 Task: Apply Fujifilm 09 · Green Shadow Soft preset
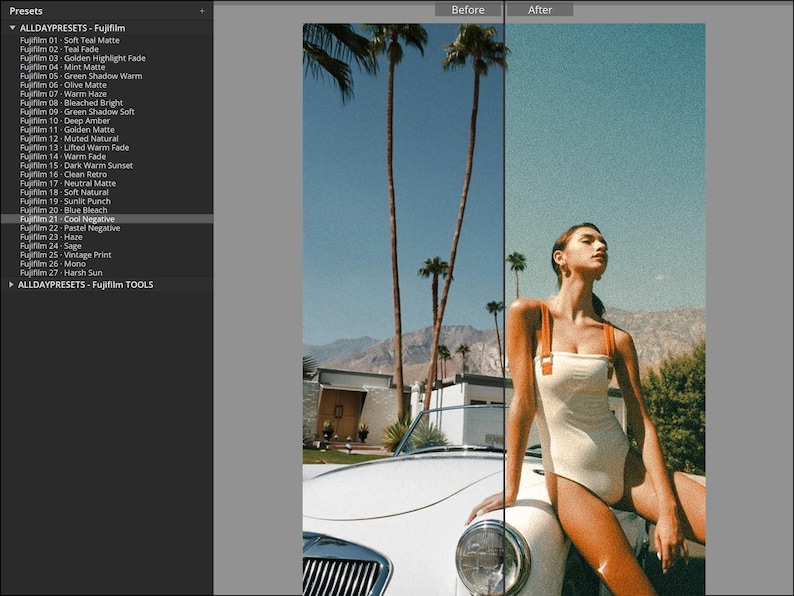pyautogui.click(x=77, y=112)
